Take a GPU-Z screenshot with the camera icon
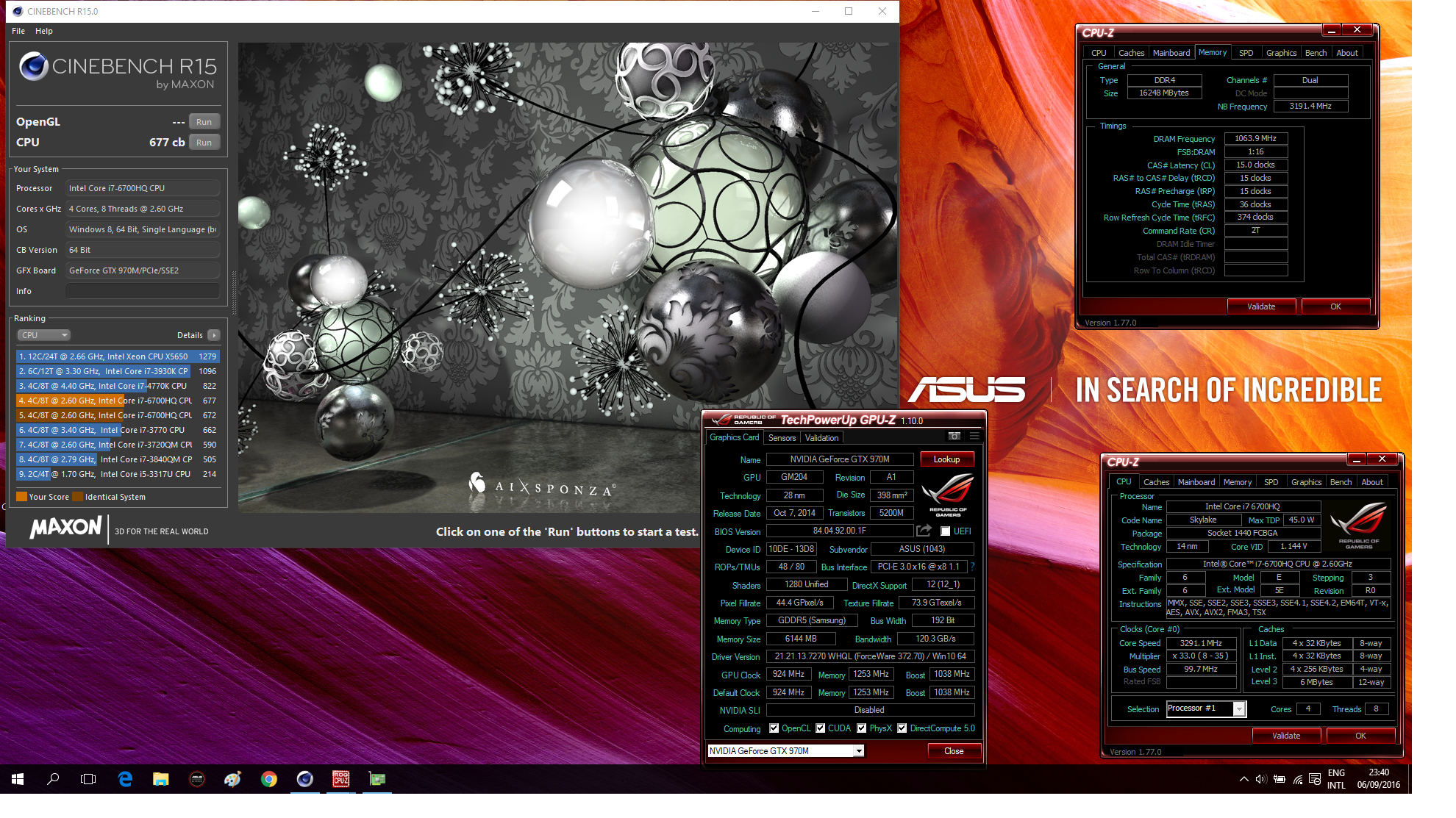The height and width of the screenshot is (818, 1456). pyautogui.click(x=954, y=437)
